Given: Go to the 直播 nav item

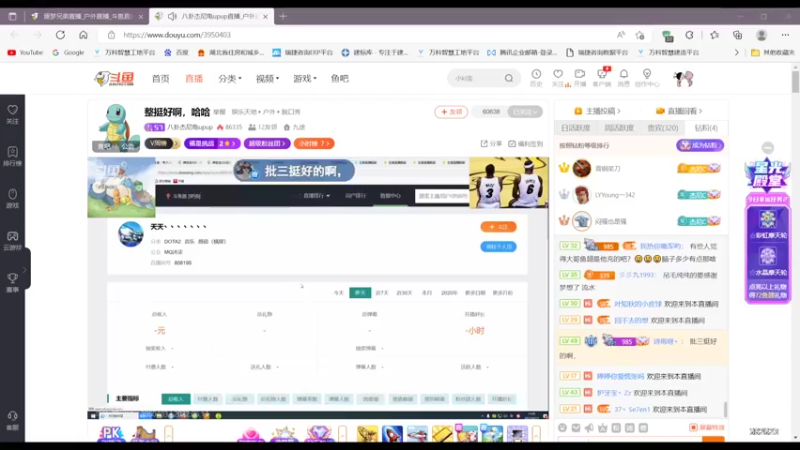Looking at the screenshot, I should point(194,79).
